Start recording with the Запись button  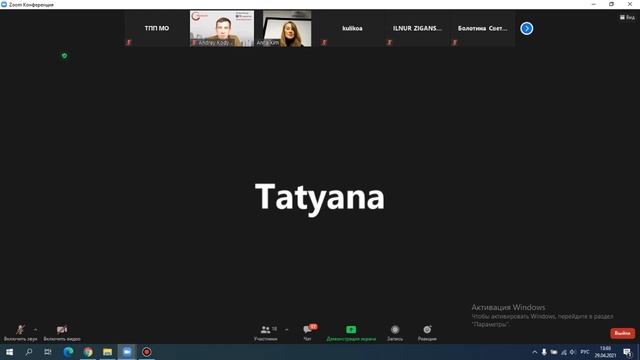click(395, 333)
